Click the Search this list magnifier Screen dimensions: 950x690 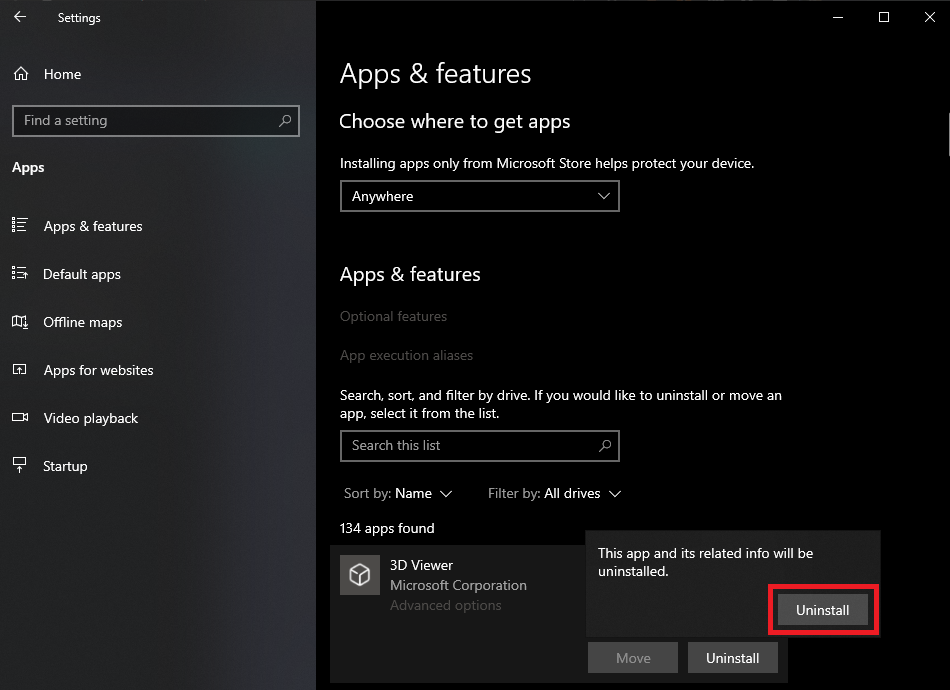click(x=605, y=446)
